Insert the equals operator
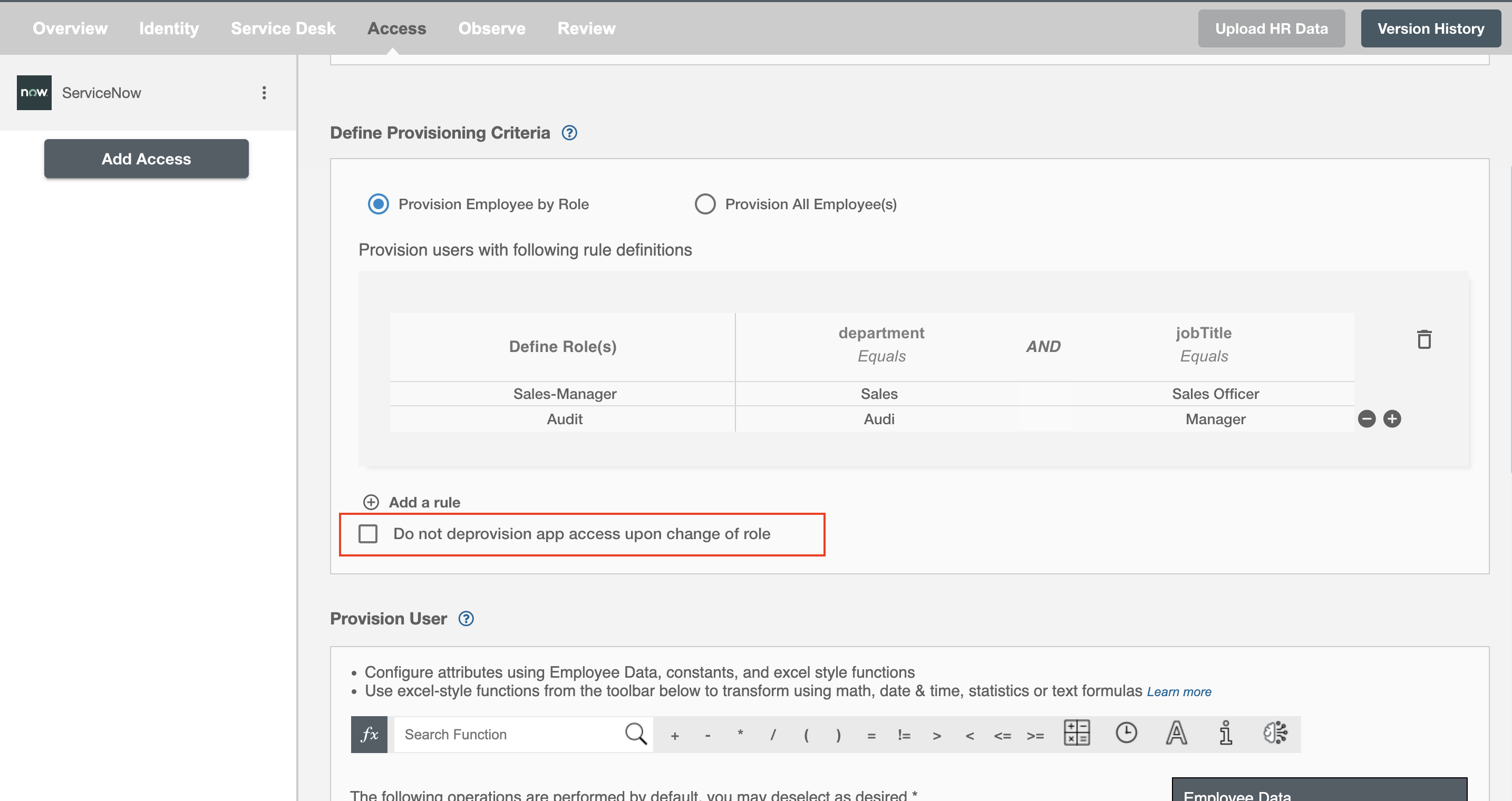The width and height of the screenshot is (1512, 801). (871, 735)
